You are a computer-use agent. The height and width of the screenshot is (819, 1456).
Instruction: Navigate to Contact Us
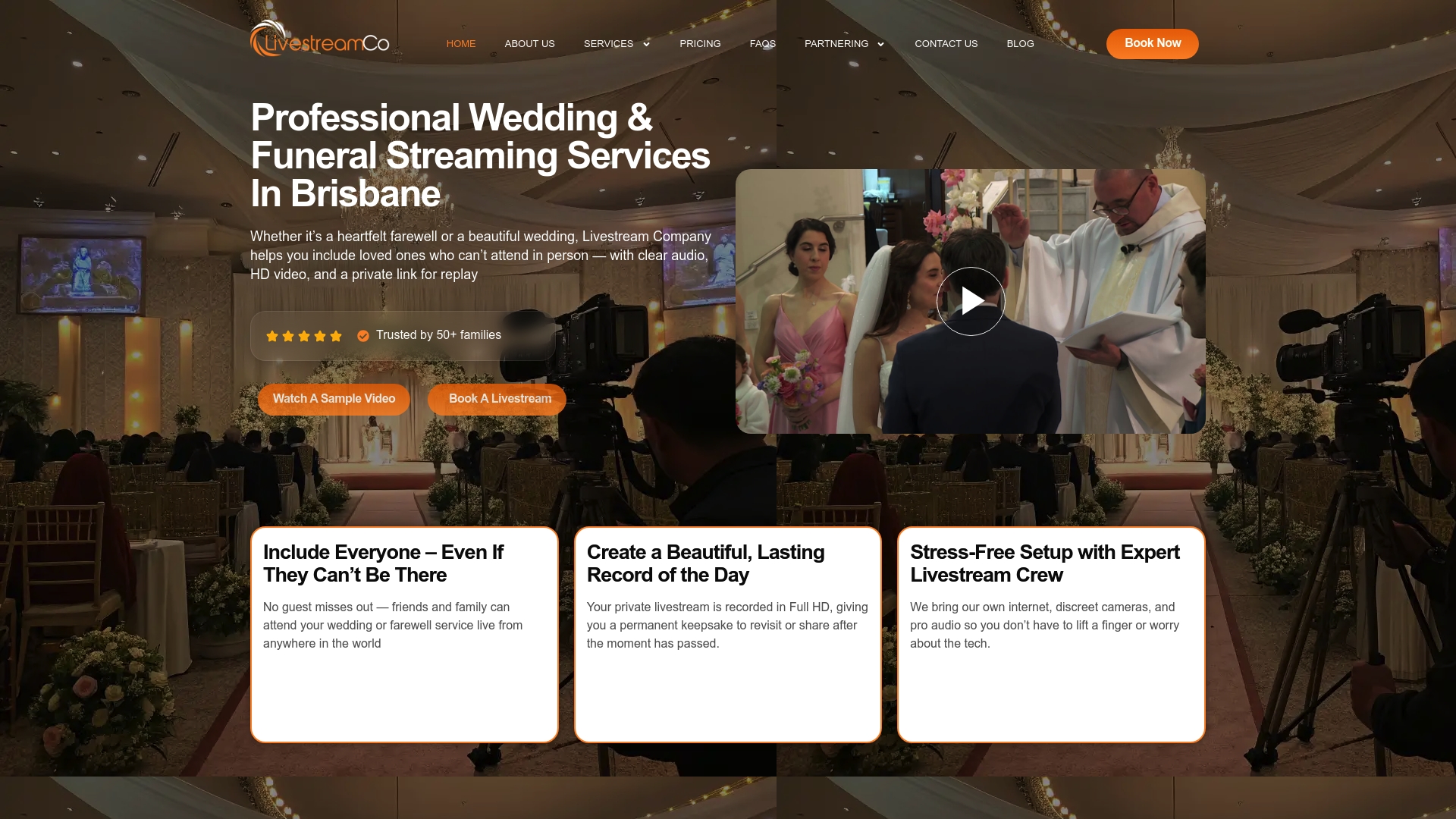pyautogui.click(x=946, y=44)
